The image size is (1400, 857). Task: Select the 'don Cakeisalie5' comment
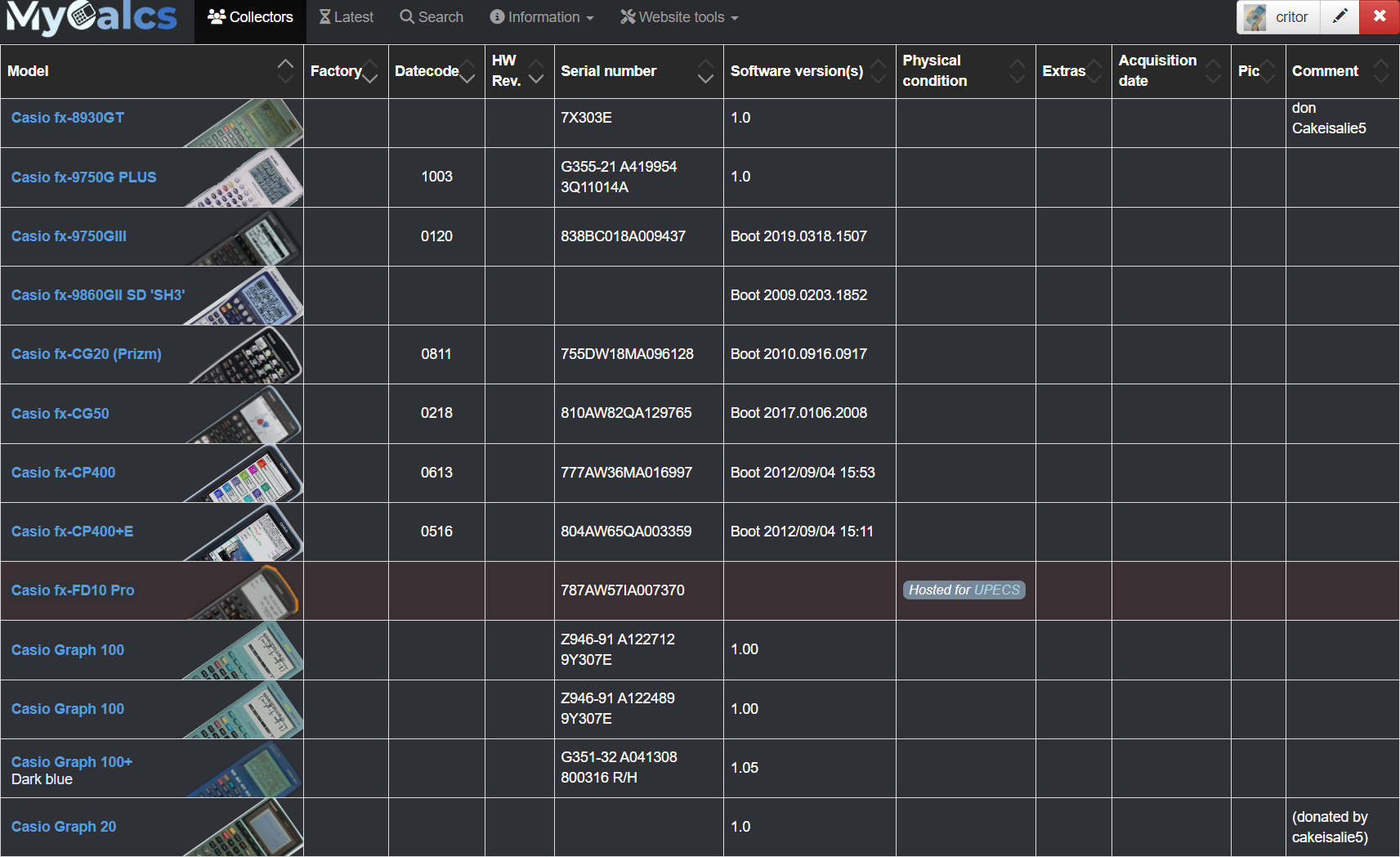click(1329, 119)
